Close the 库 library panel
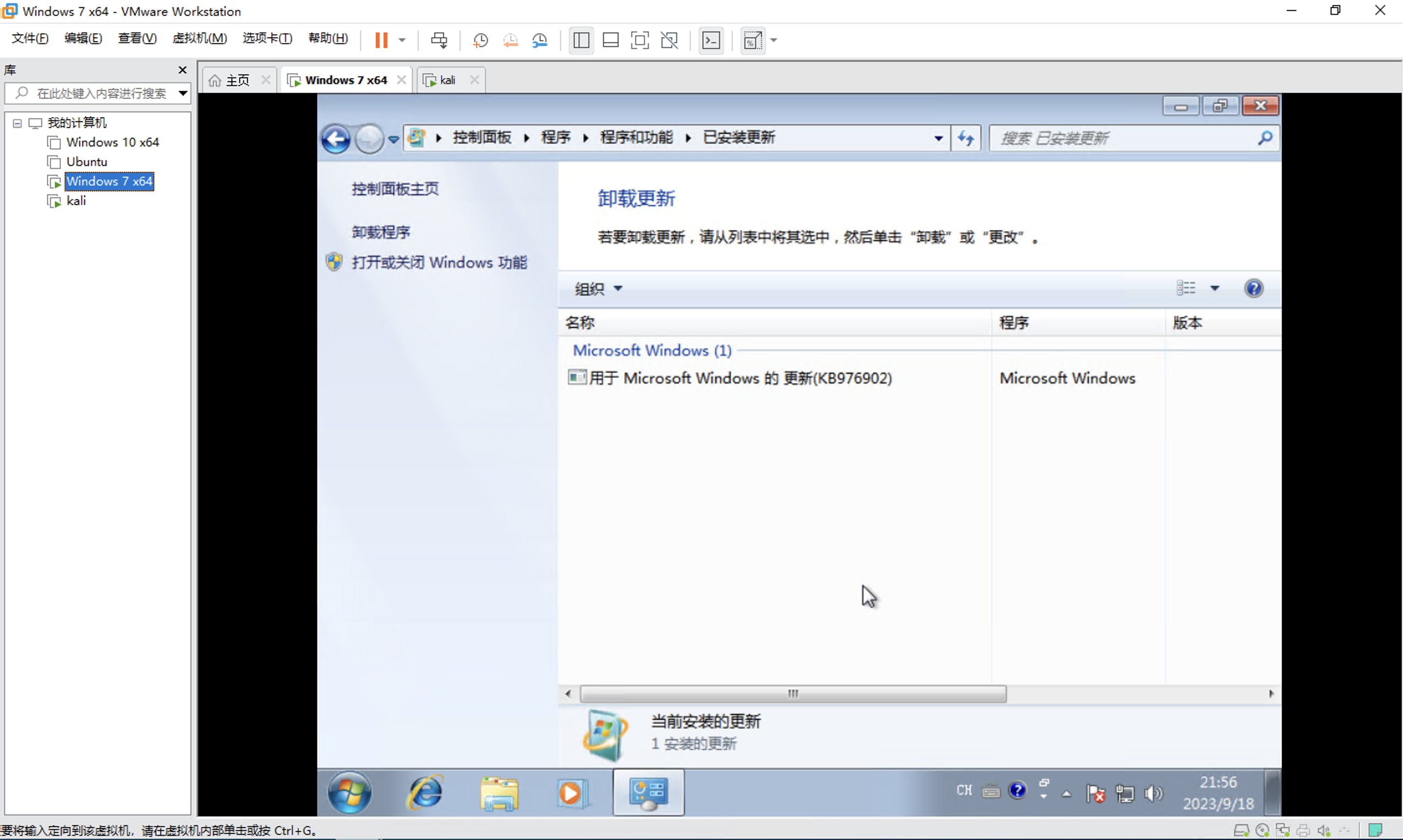1403x840 pixels. click(x=182, y=70)
